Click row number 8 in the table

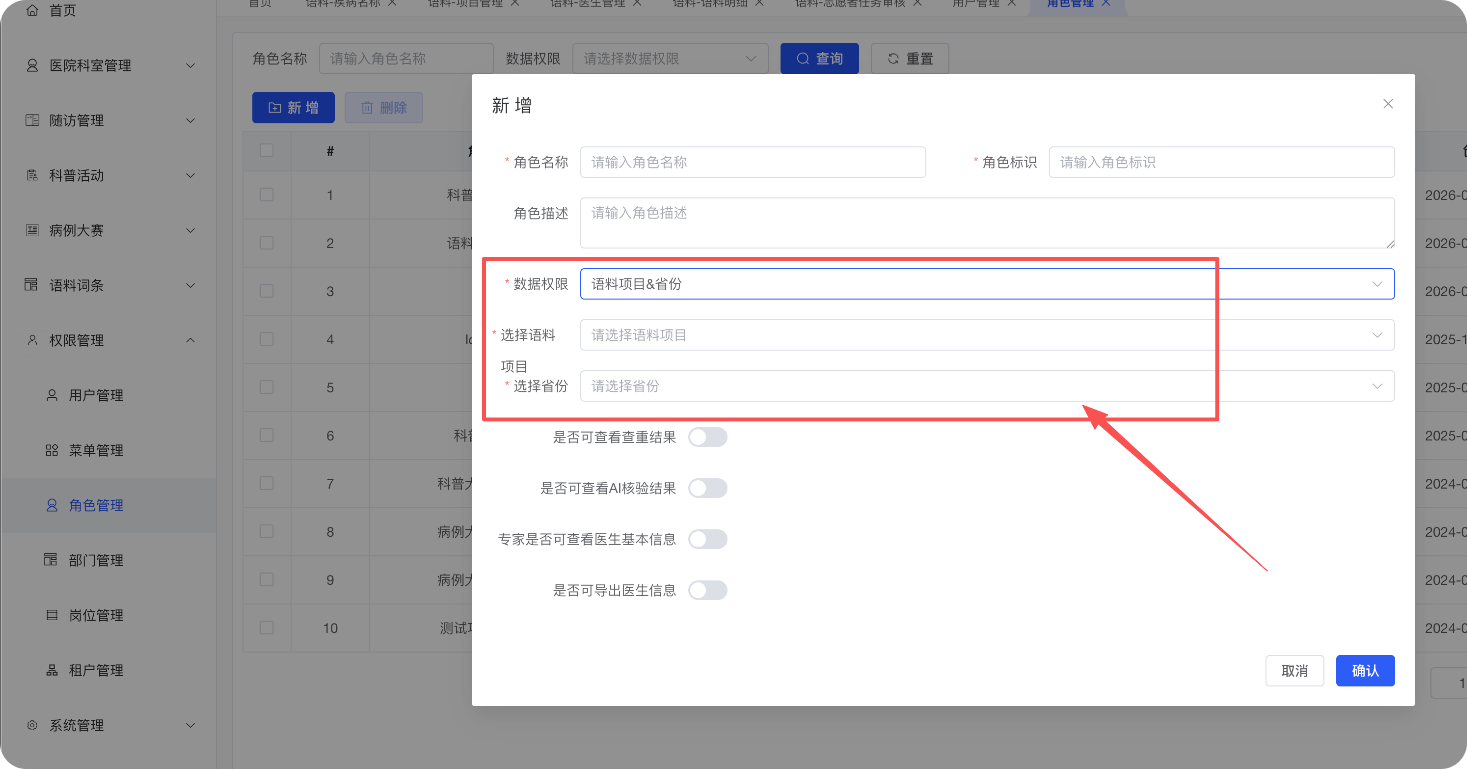[x=330, y=532]
